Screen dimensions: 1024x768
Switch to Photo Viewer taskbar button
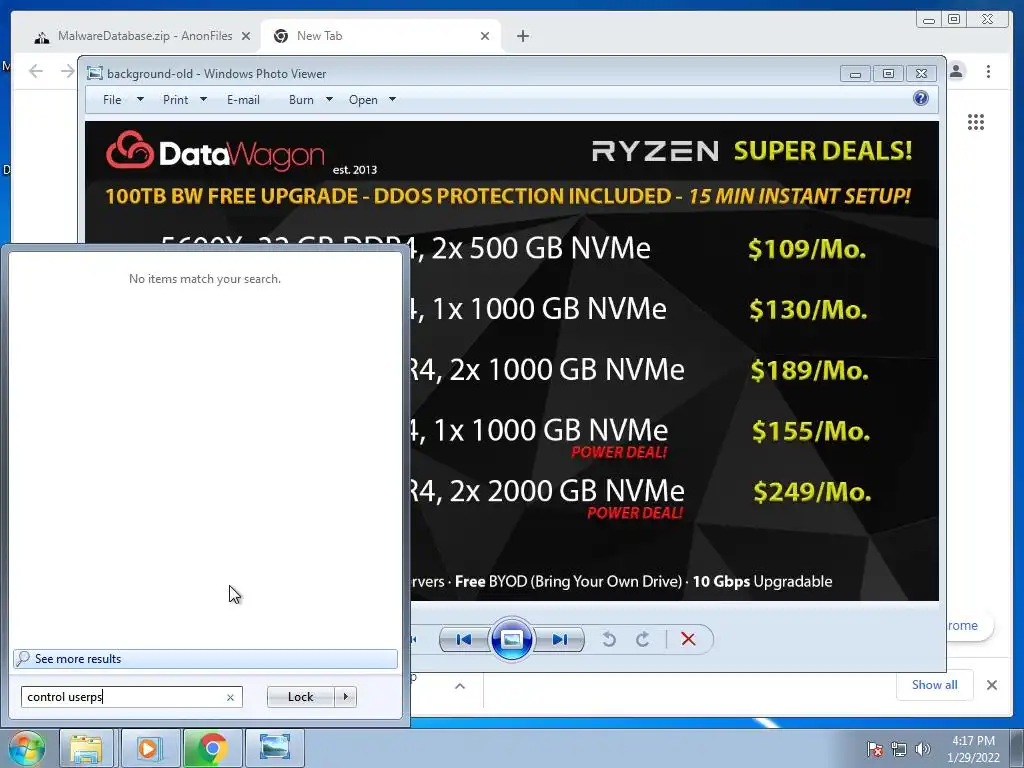275,748
